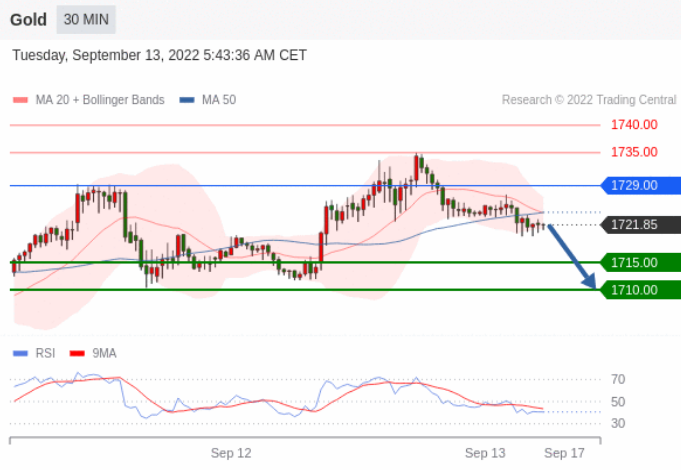The width and height of the screenshot is (681, 470).
Task: Click the Sep 13 date axis label
Action: (x=485, y=453)
